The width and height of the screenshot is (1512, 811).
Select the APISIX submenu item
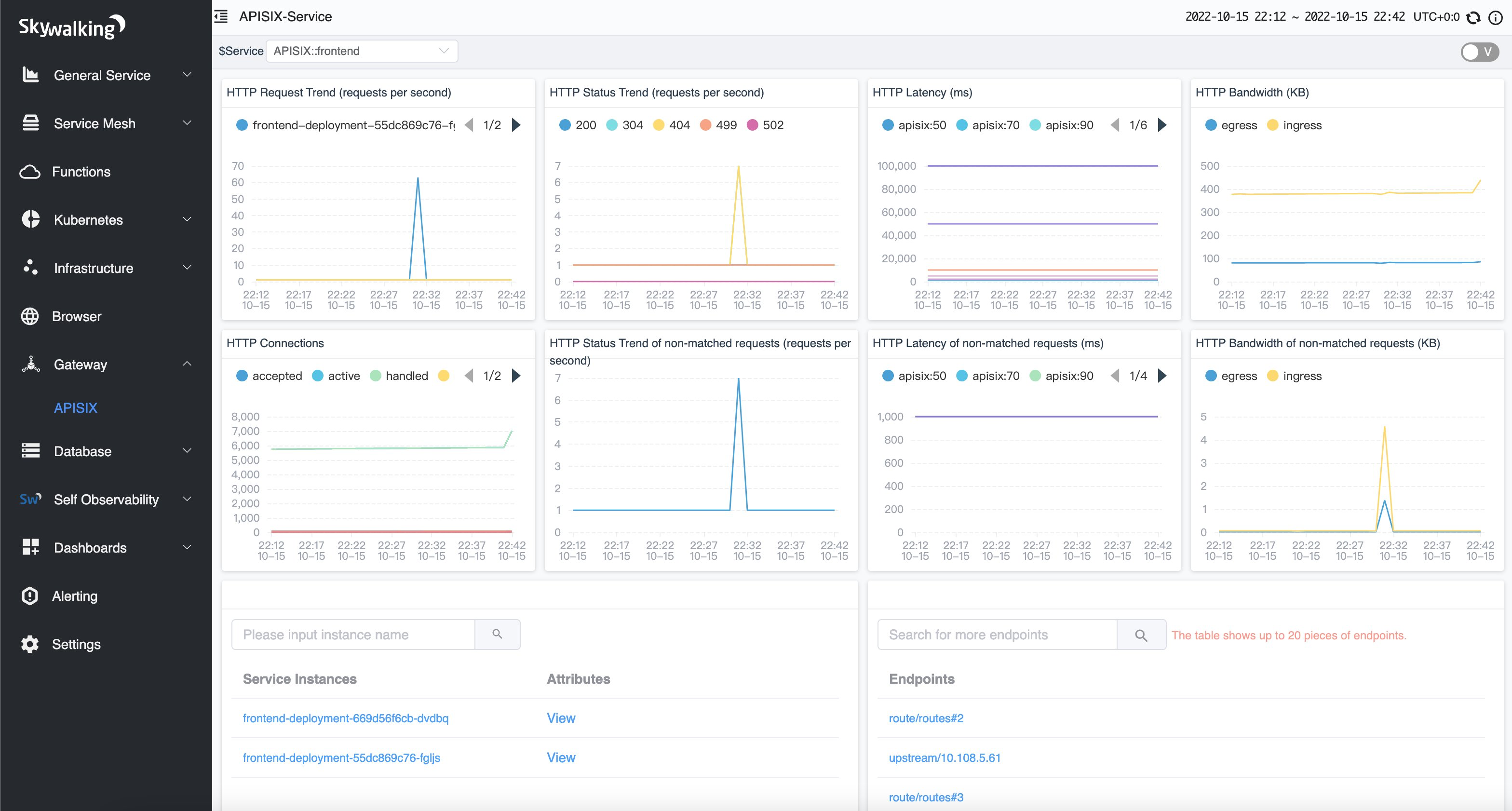pos(76,408)
